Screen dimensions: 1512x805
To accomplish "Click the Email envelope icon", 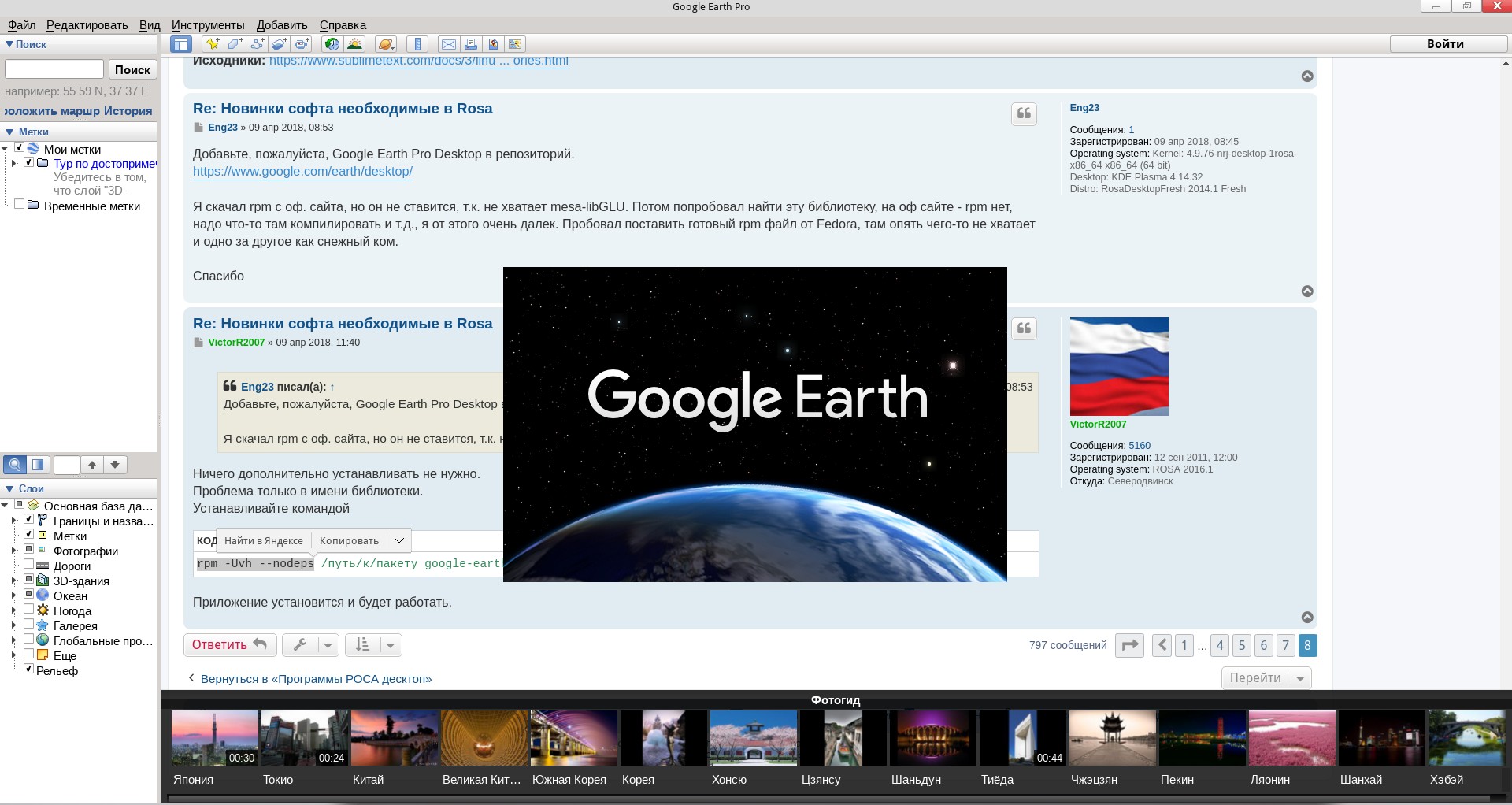I will coord(448,44).
